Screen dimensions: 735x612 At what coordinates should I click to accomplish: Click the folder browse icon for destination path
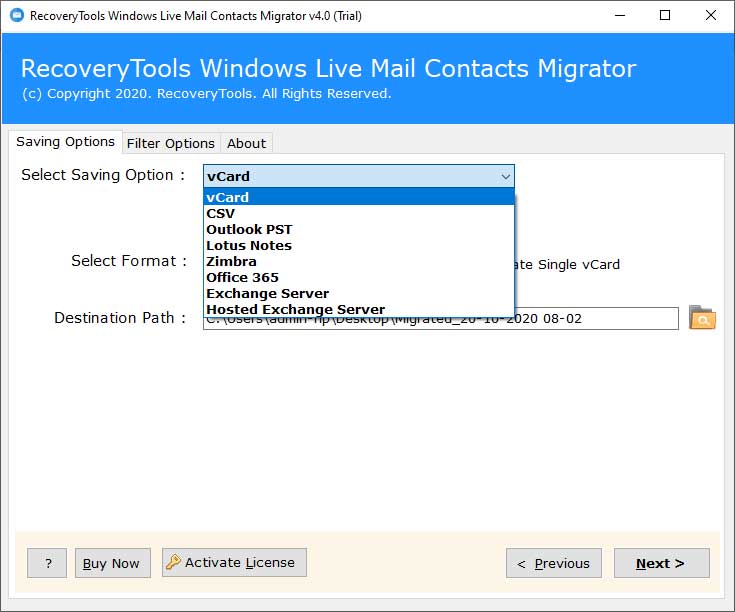[702, 318]
